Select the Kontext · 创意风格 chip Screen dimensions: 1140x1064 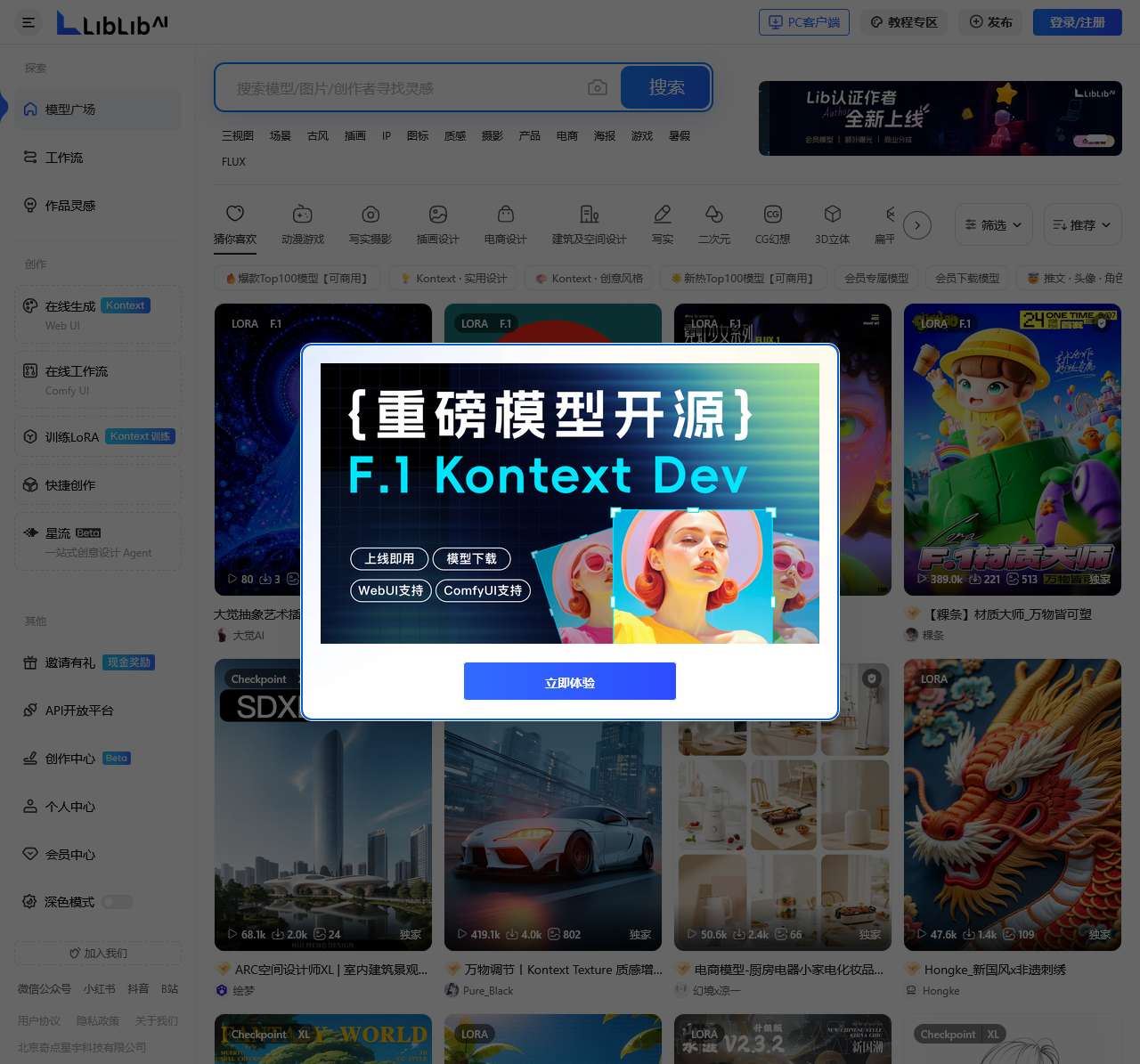pos(589,279)
